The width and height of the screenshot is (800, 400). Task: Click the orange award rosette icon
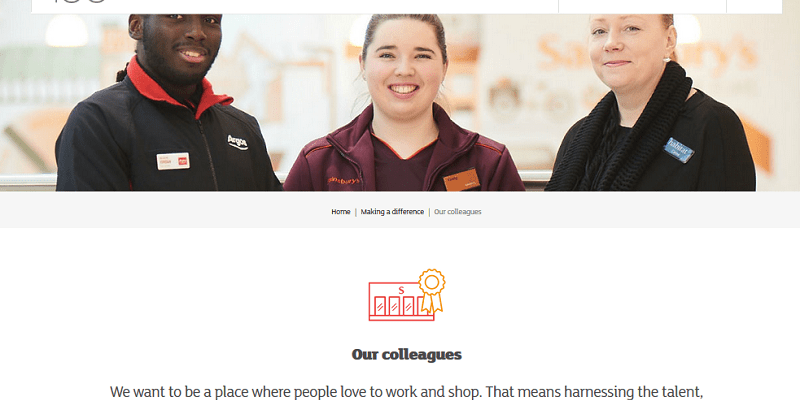click(x=432, y=290)
